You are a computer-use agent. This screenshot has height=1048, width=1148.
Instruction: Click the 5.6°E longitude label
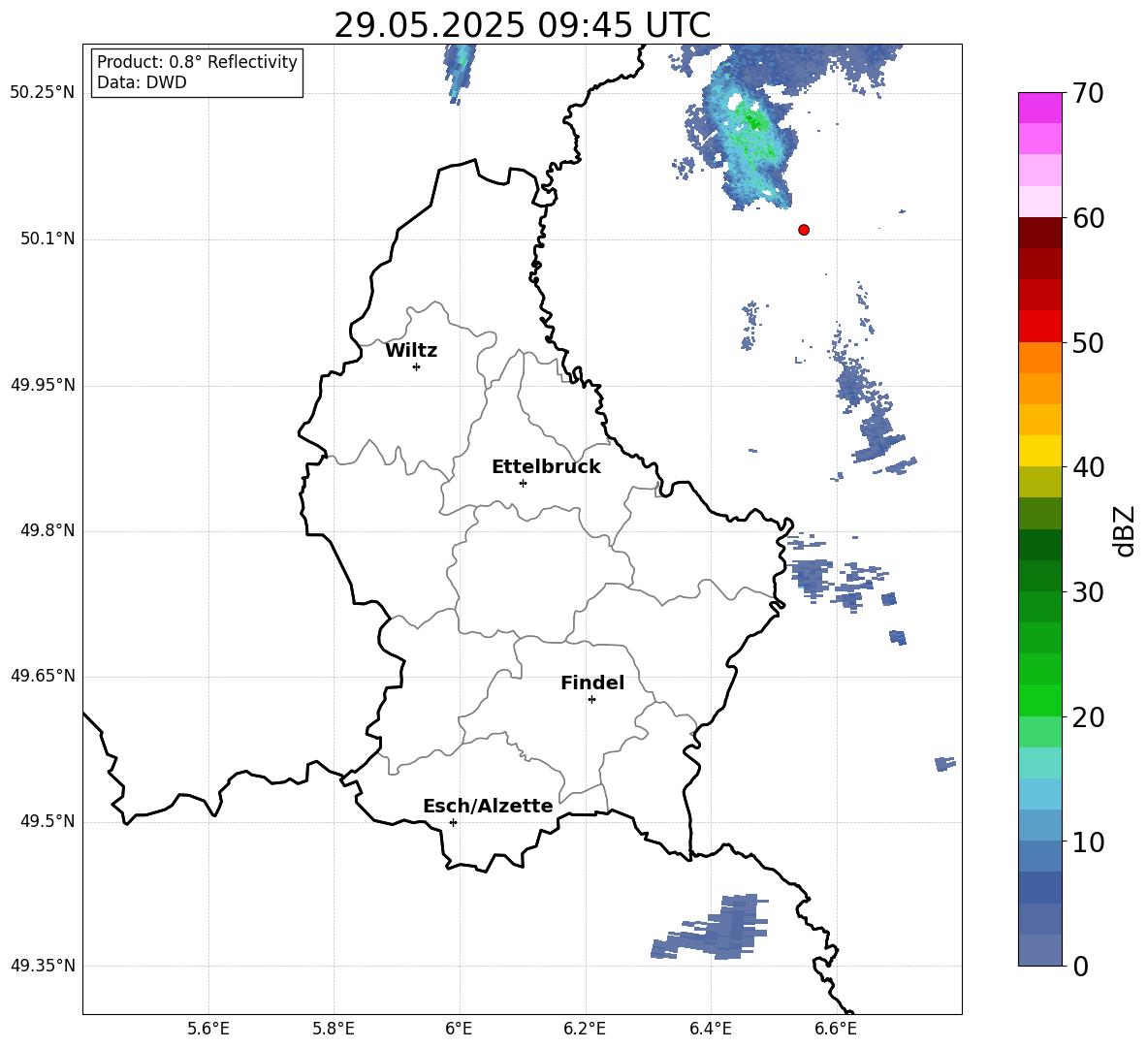pyautogui.click(x=208, y=1030)
